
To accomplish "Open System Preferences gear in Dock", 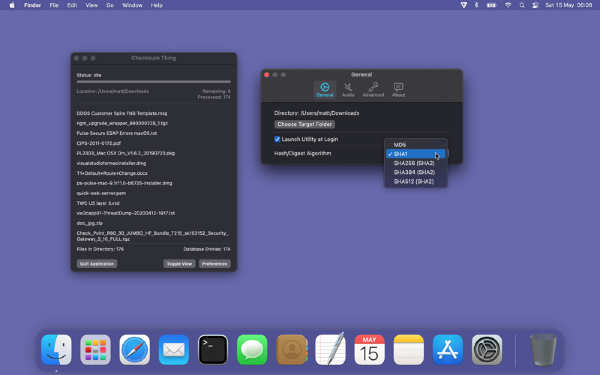I will (487, 350).
